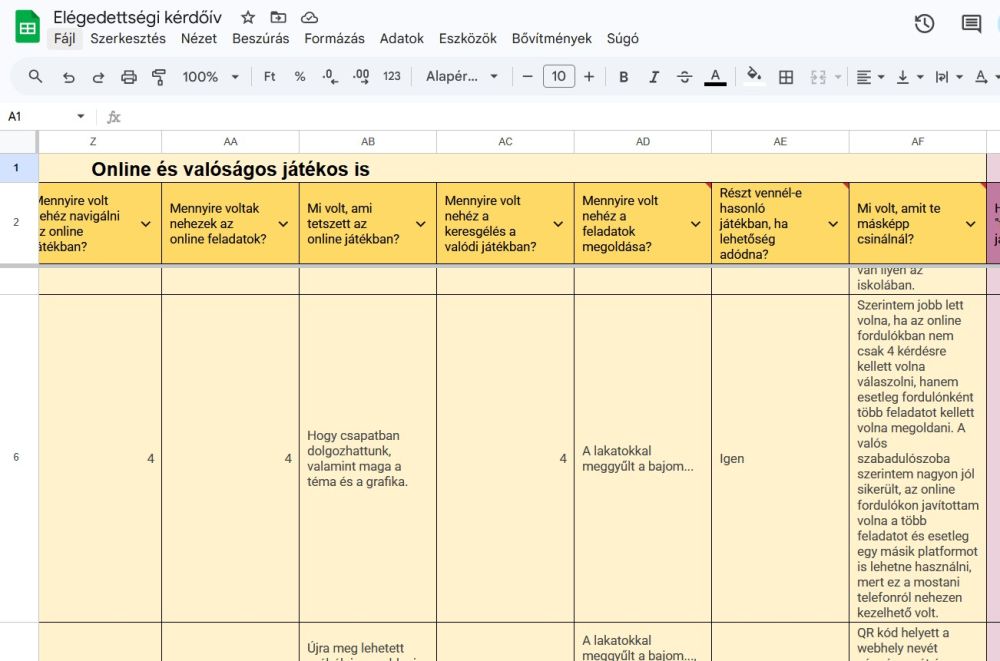
Task: Toggle italic text formatting
Action: click(654, 77)
